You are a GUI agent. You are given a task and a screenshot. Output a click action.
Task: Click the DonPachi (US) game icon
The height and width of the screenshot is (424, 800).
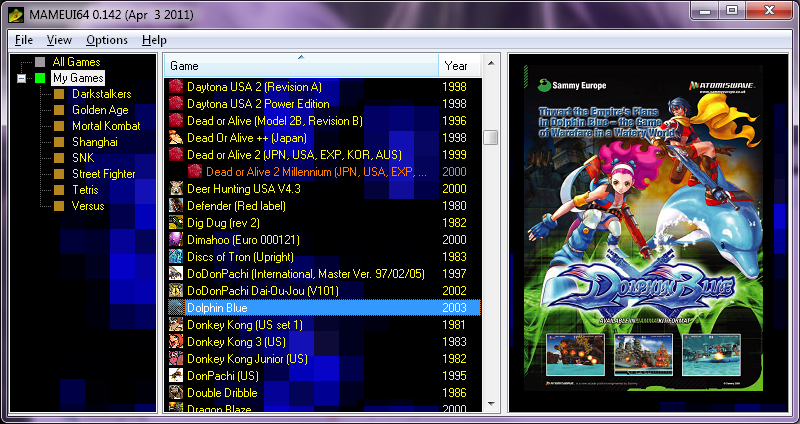click(x=176, y=376)
